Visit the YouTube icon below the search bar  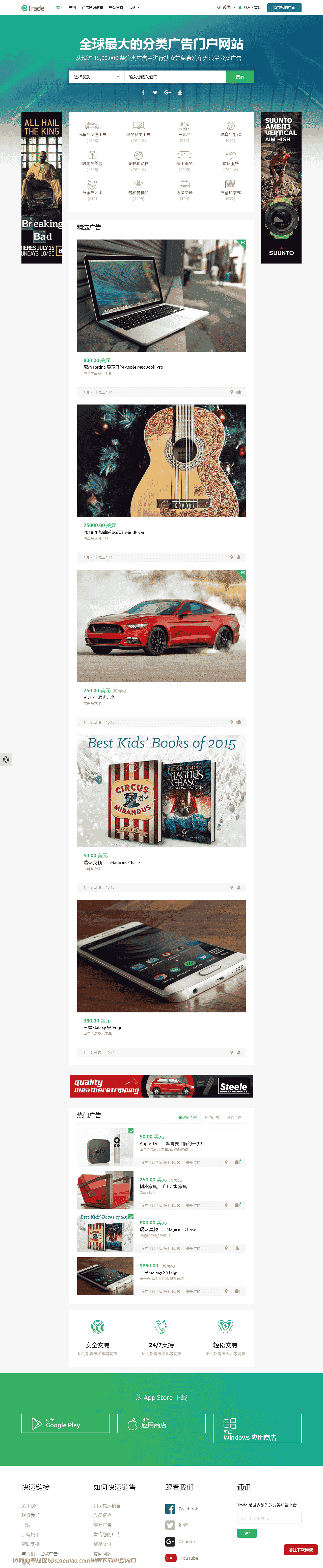(180, 92)
